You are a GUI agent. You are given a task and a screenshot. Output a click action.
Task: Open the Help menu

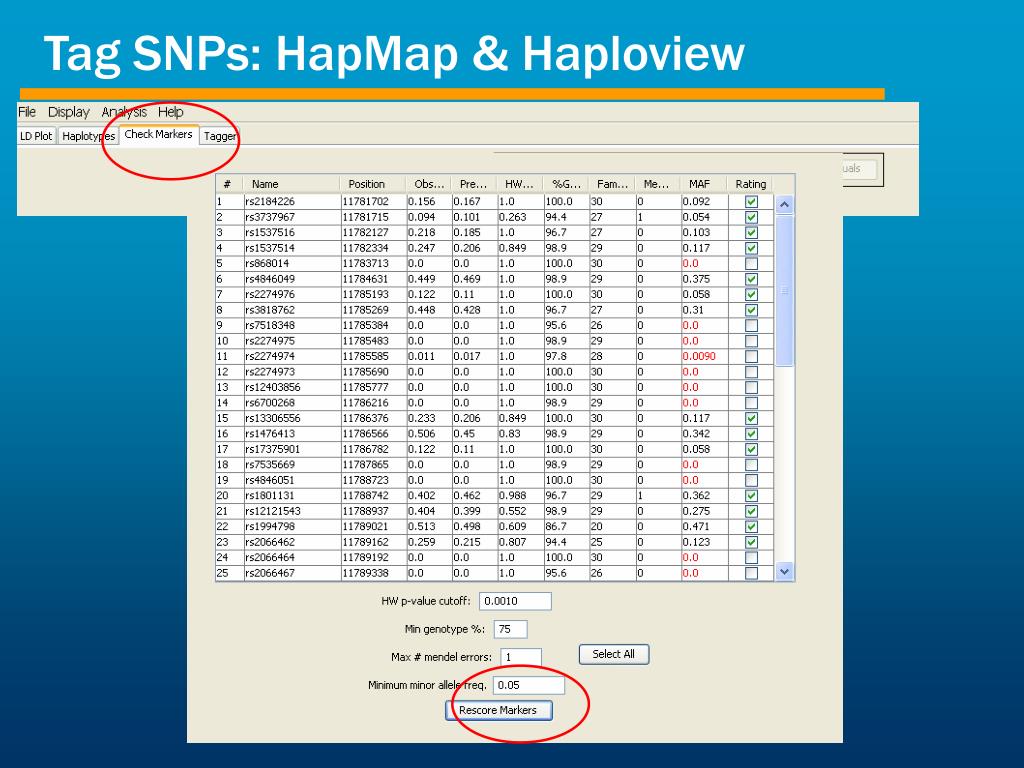tap(170, 112)
